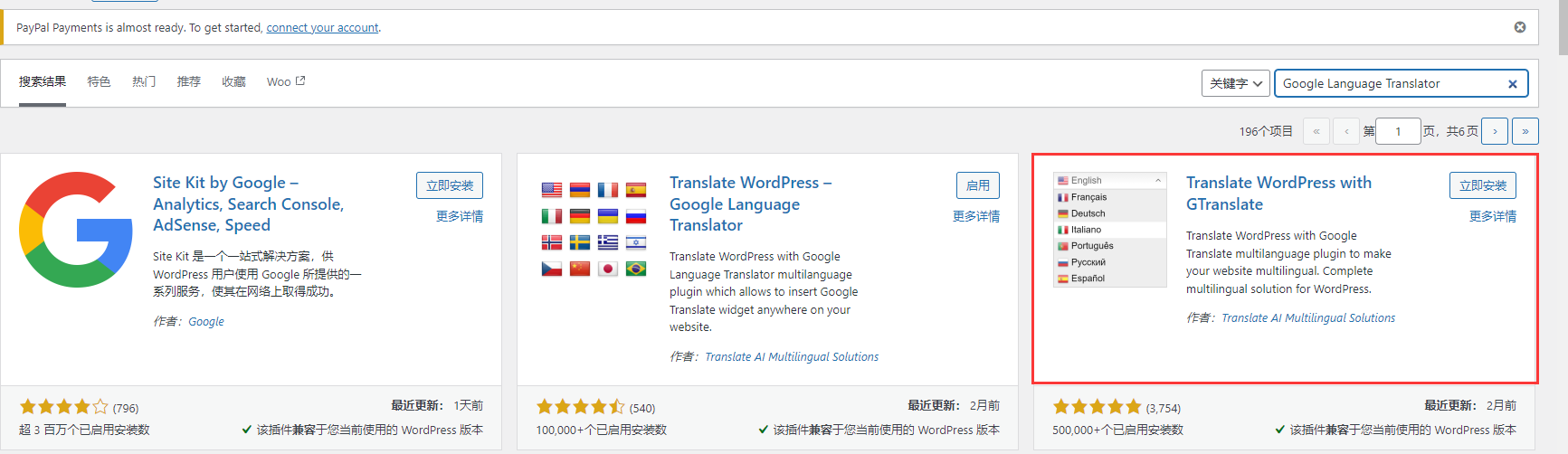This screenshot has width=1568, height=454.
Task: Switch to the 收藏 tab
Action: click(x=233, y=81)
